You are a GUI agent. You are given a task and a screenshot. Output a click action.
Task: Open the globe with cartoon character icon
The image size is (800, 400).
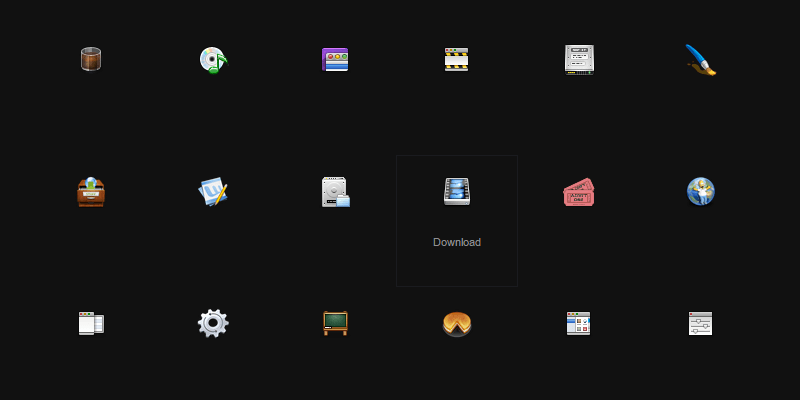[x=701, y=192]
